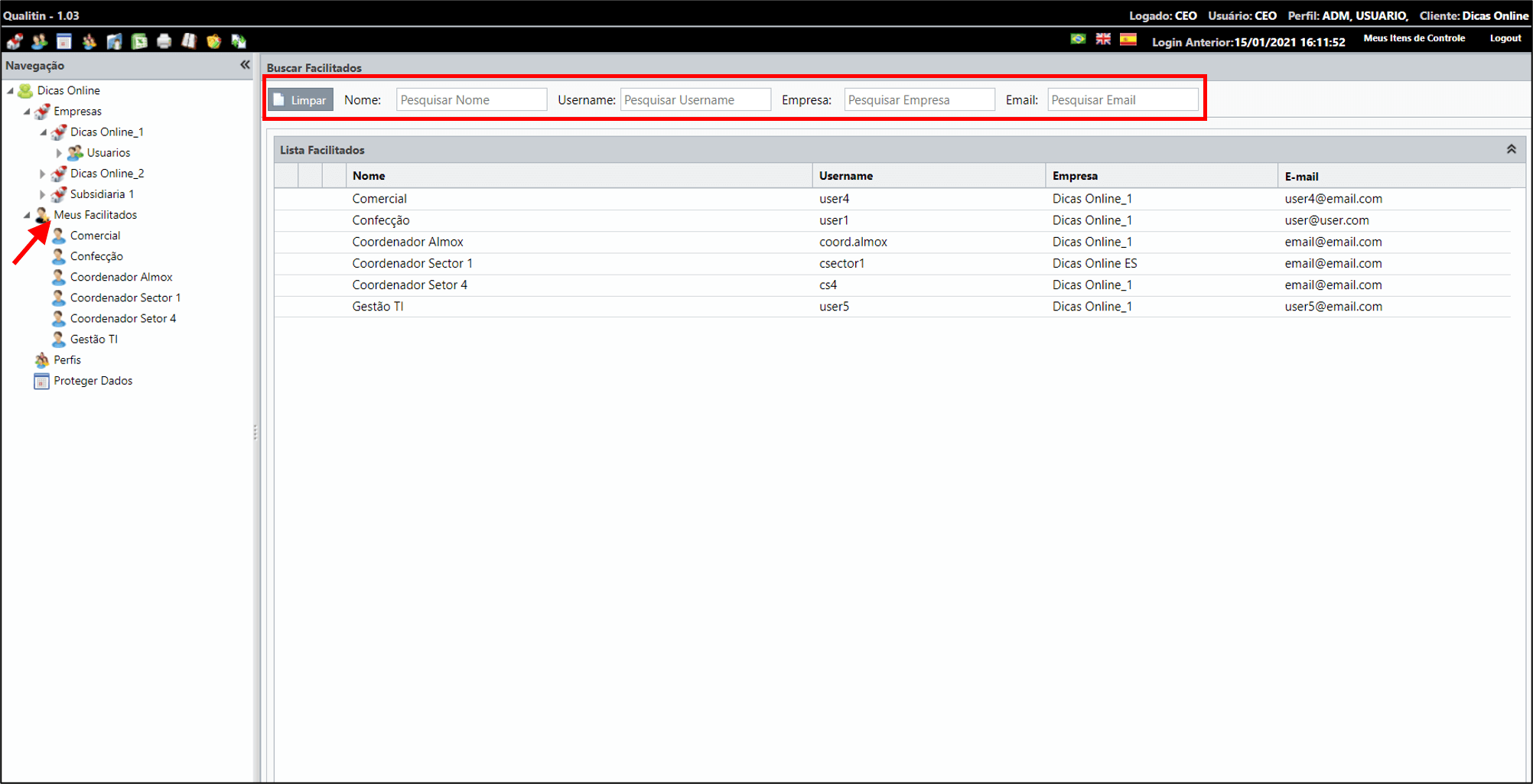Focus the Pesquisar Nome field
The width and height of the screenshot is (1533, 784).
coord(471,99)
